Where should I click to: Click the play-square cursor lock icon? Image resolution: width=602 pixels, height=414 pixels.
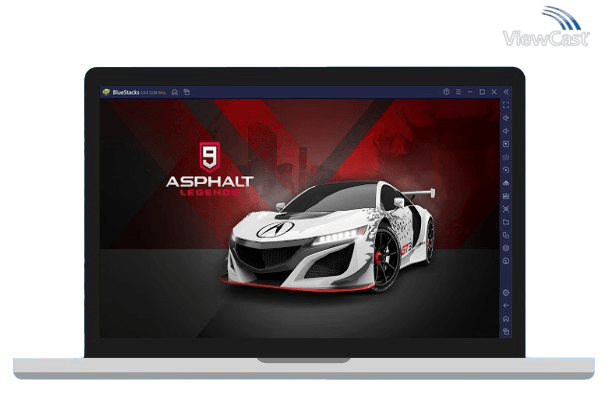[506, 144]
